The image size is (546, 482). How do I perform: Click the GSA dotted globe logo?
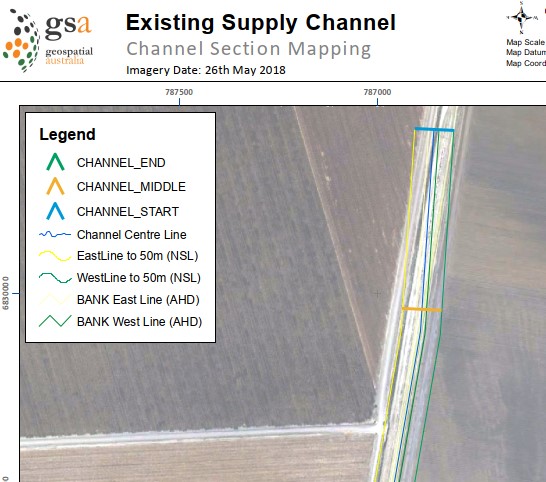point(21,40)
